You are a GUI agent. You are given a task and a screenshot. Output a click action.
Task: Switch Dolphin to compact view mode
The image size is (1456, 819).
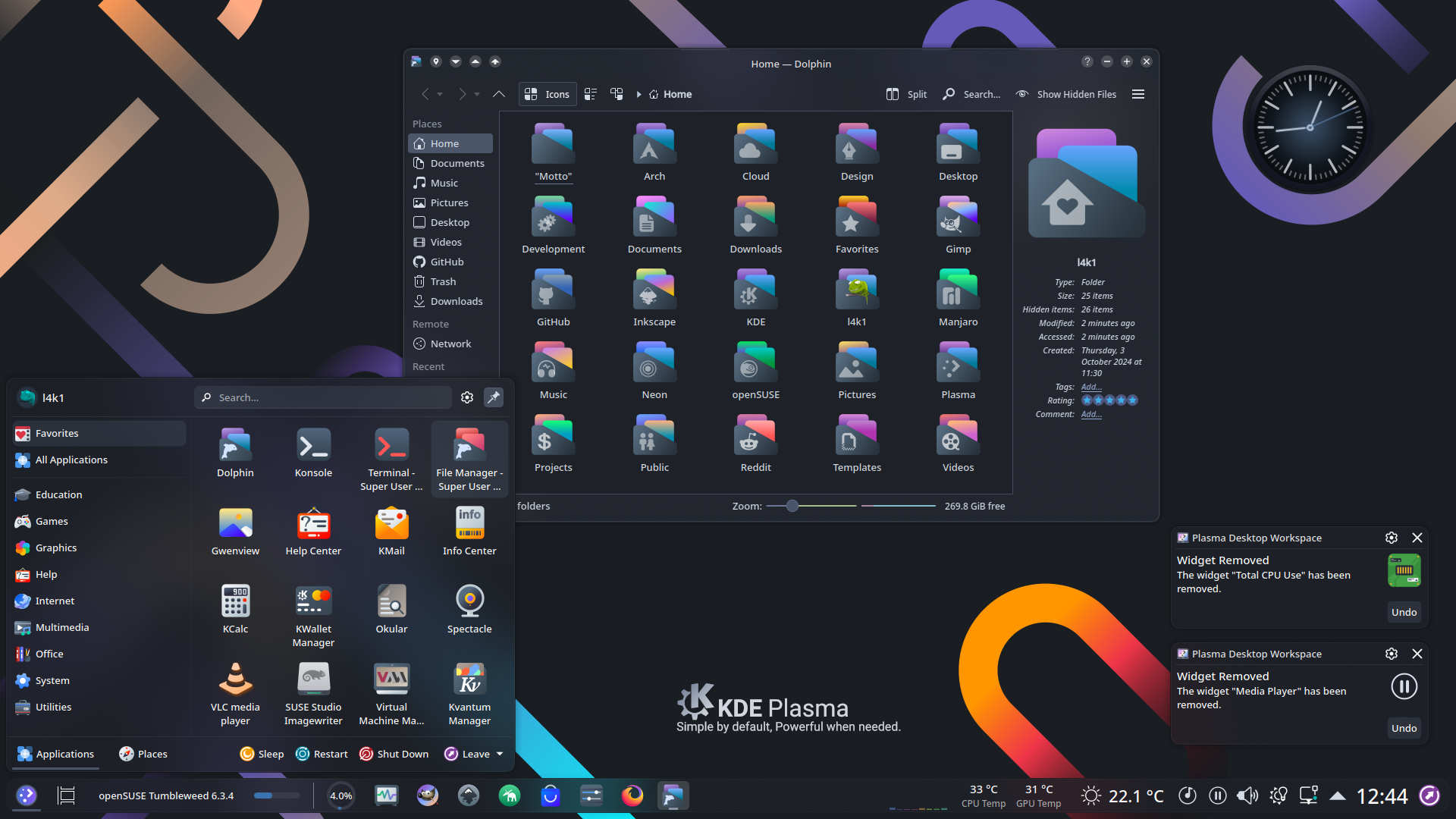591,94
